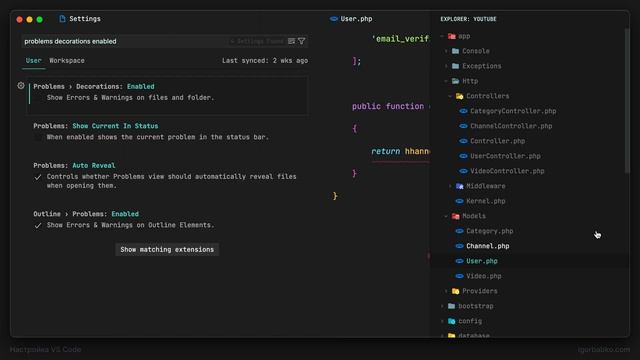This screenshot has width=640, height=360.
Task: Toggle Show Current In Status checkbox
Action: (x=38, y=138)
